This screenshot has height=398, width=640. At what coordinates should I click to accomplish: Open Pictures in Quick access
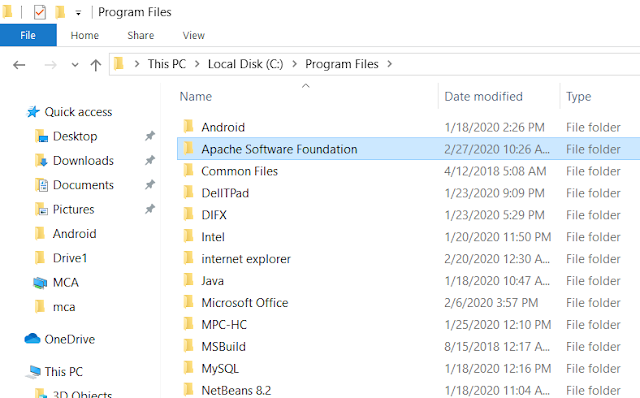click(x=73, y=209)
